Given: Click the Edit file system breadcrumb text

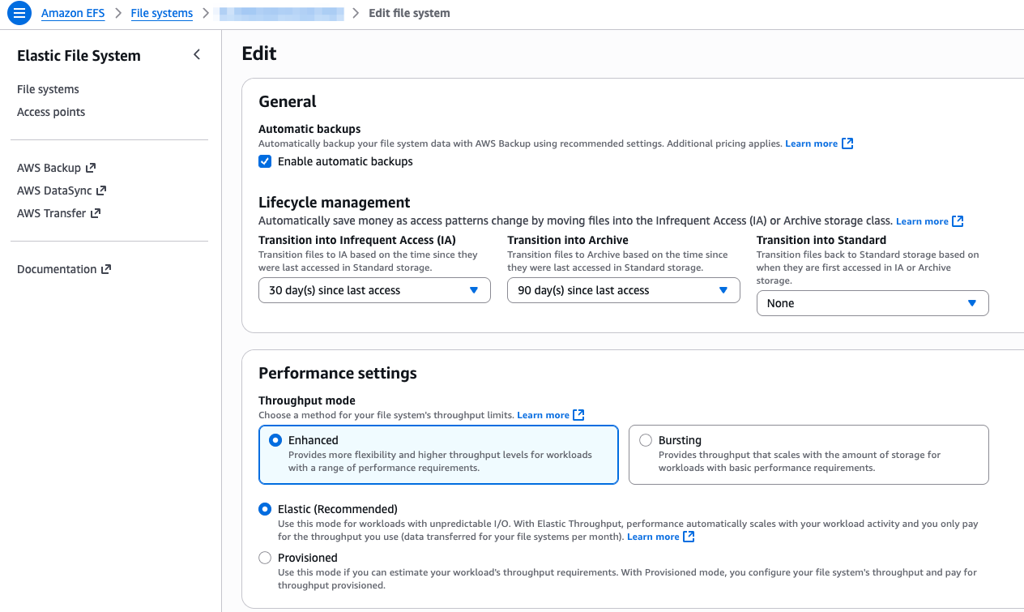Looking at the screenshot, I should tap(409, 13).
